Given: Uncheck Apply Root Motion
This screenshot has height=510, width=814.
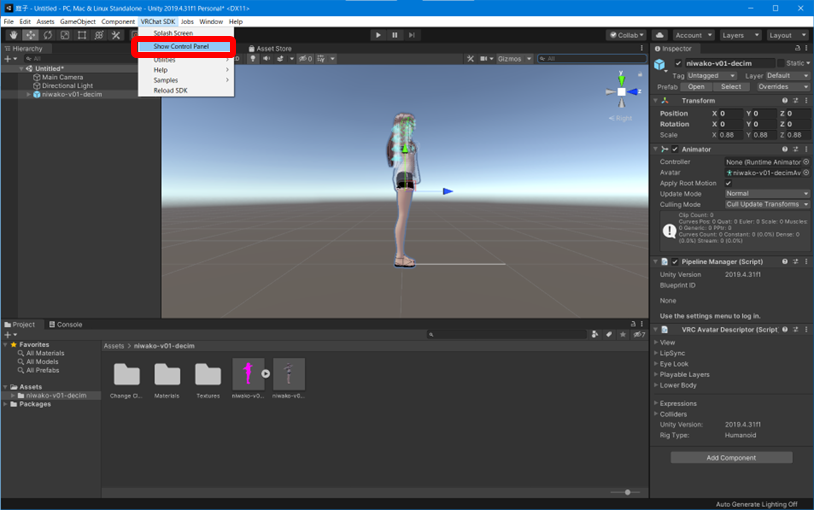Looking at the screenshot, I should 728,183.
